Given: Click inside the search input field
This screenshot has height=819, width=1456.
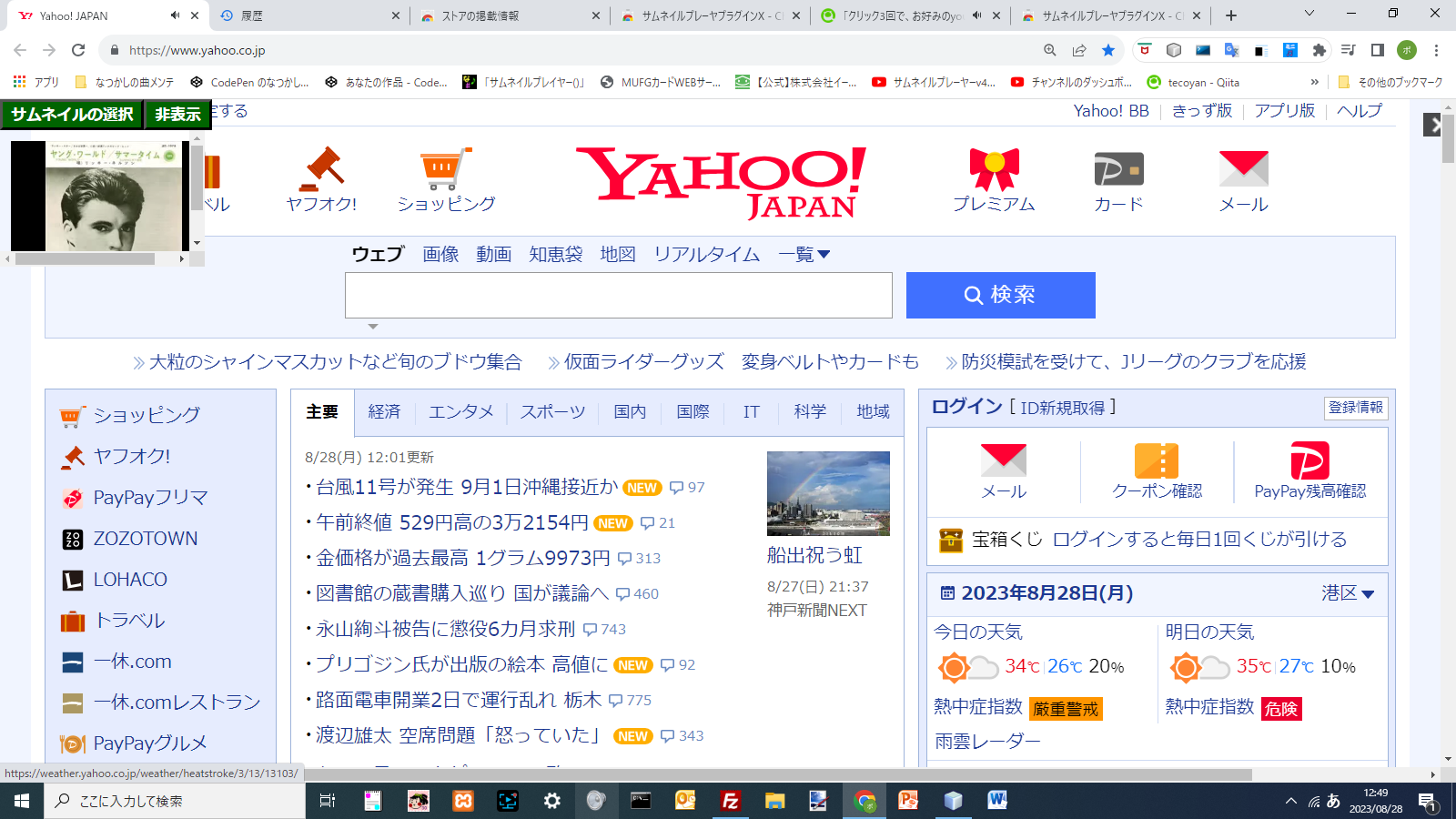Looking at the screenshot, I should pos(619,295).
